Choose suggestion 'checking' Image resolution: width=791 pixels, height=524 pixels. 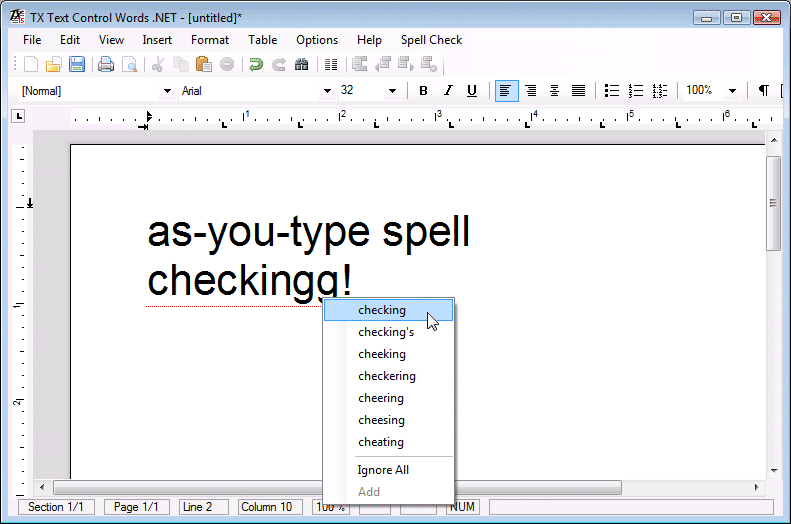tap(388, 310)
